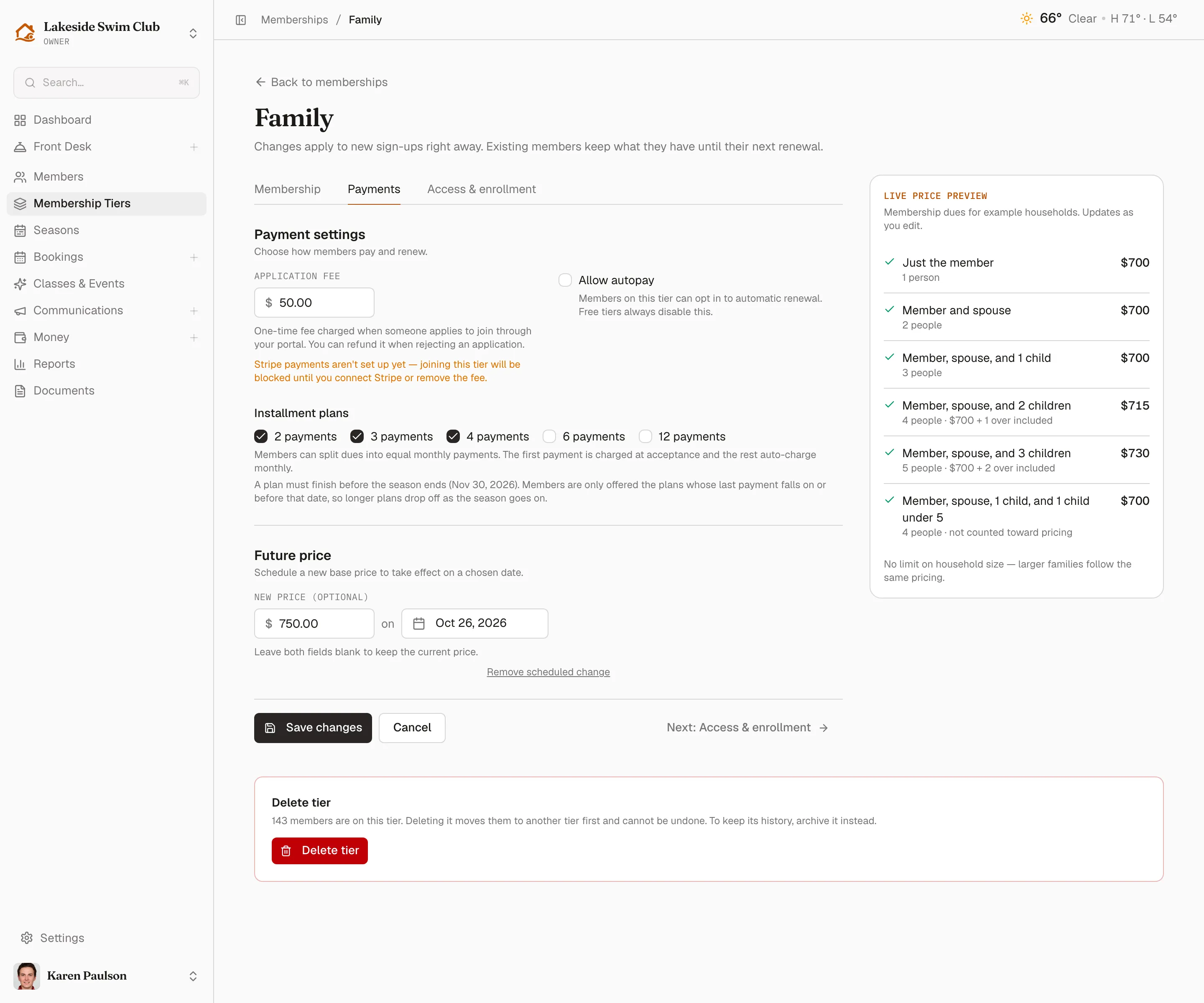
Task: Uncheck the 3 payments installment plan
Action: tap(357, 437)
